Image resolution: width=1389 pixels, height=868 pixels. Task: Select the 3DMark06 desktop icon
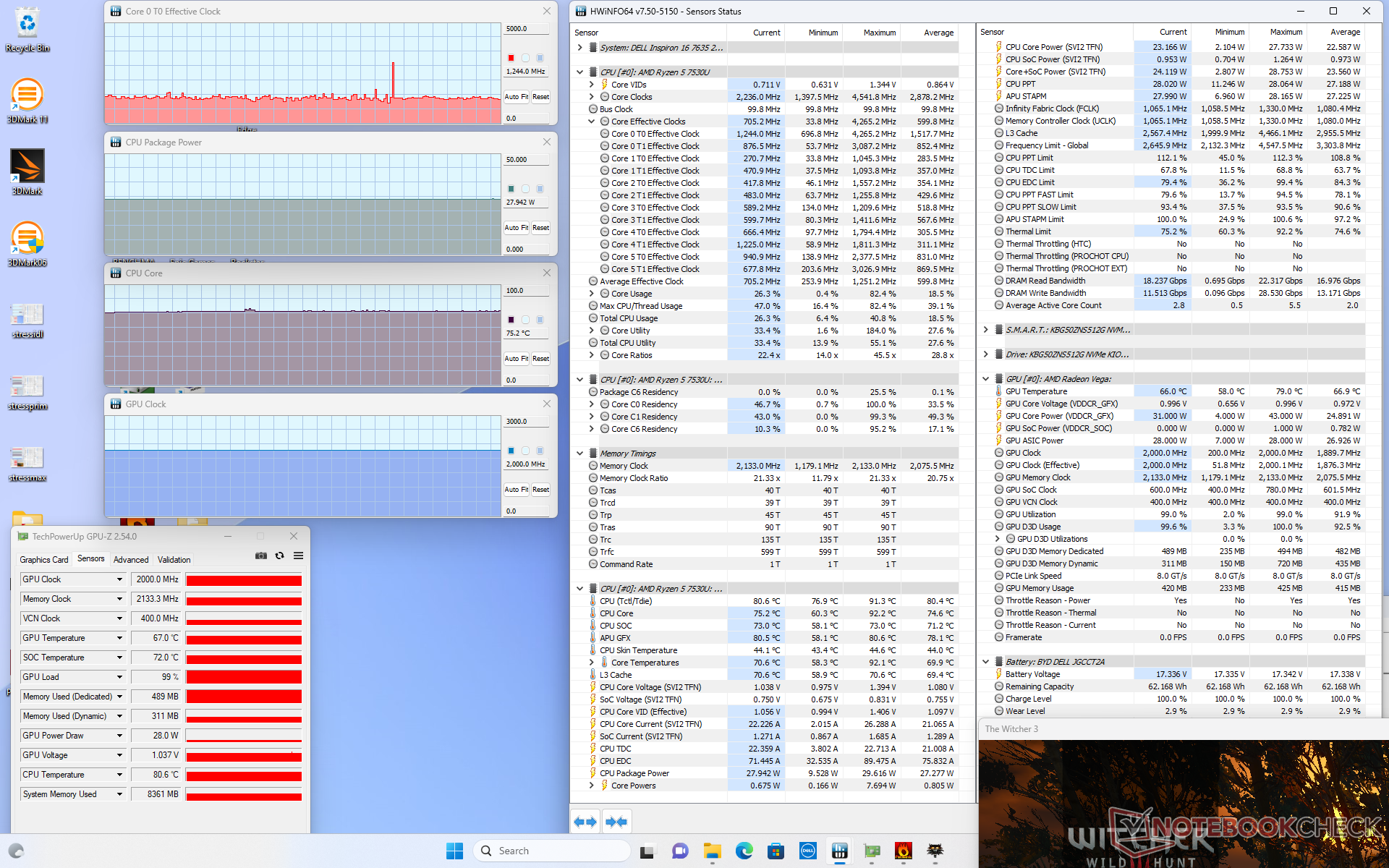[27, 244]
